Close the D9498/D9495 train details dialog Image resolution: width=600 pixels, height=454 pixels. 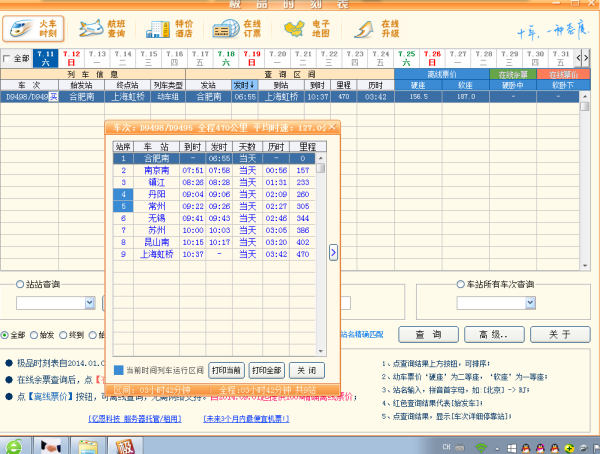point(332,127)
